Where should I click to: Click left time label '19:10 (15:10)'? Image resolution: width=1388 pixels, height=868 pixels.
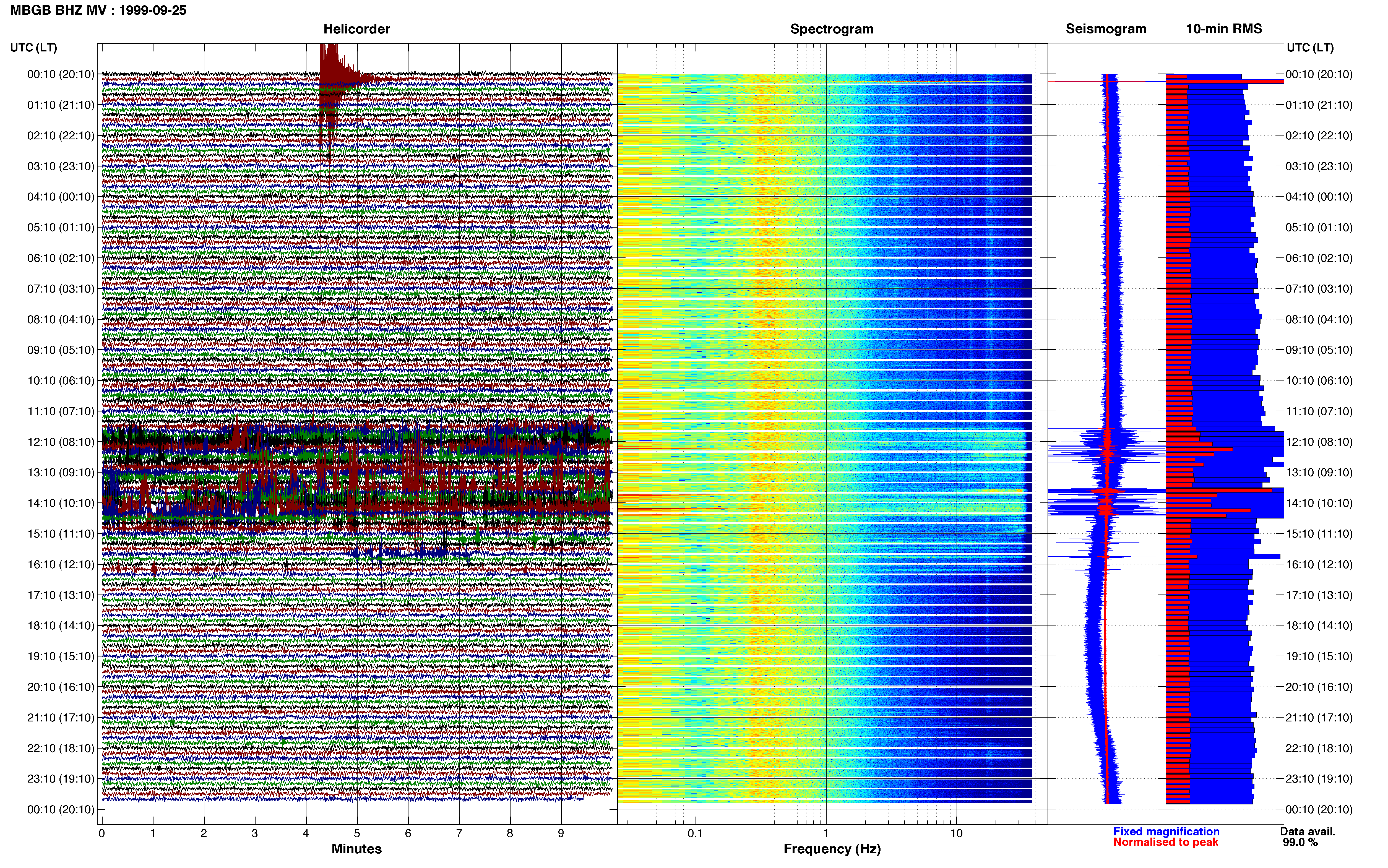pyautogui.click(x=61, y=656)
